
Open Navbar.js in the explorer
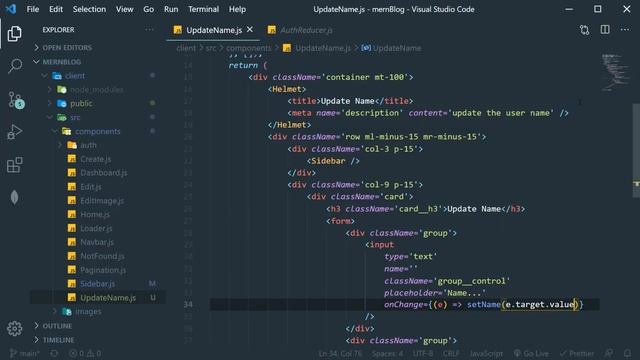[x=98, y=242]
